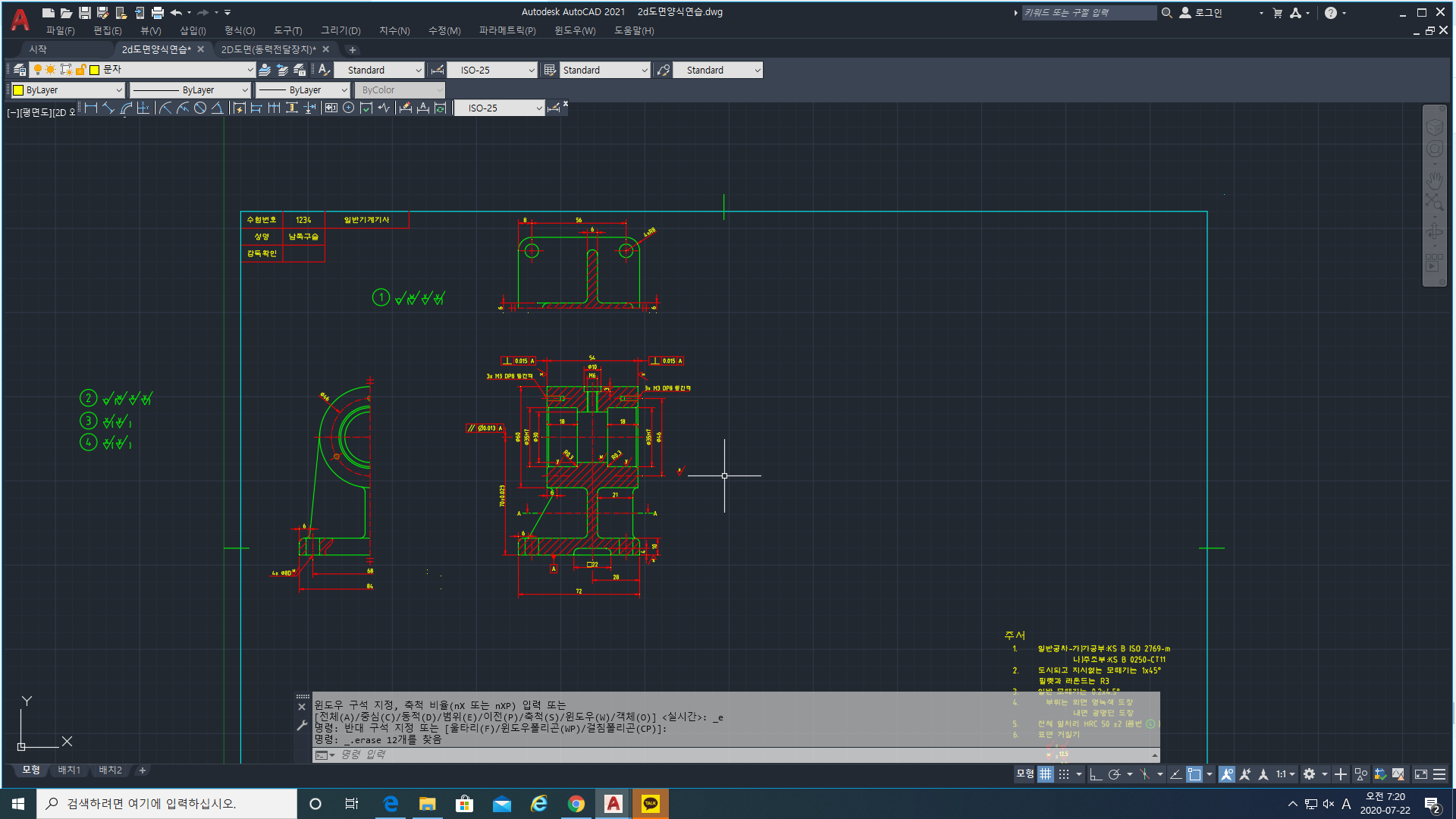Select the Aligned dimension tool
The image size is (1456, 819).
[x=108, y=108]
